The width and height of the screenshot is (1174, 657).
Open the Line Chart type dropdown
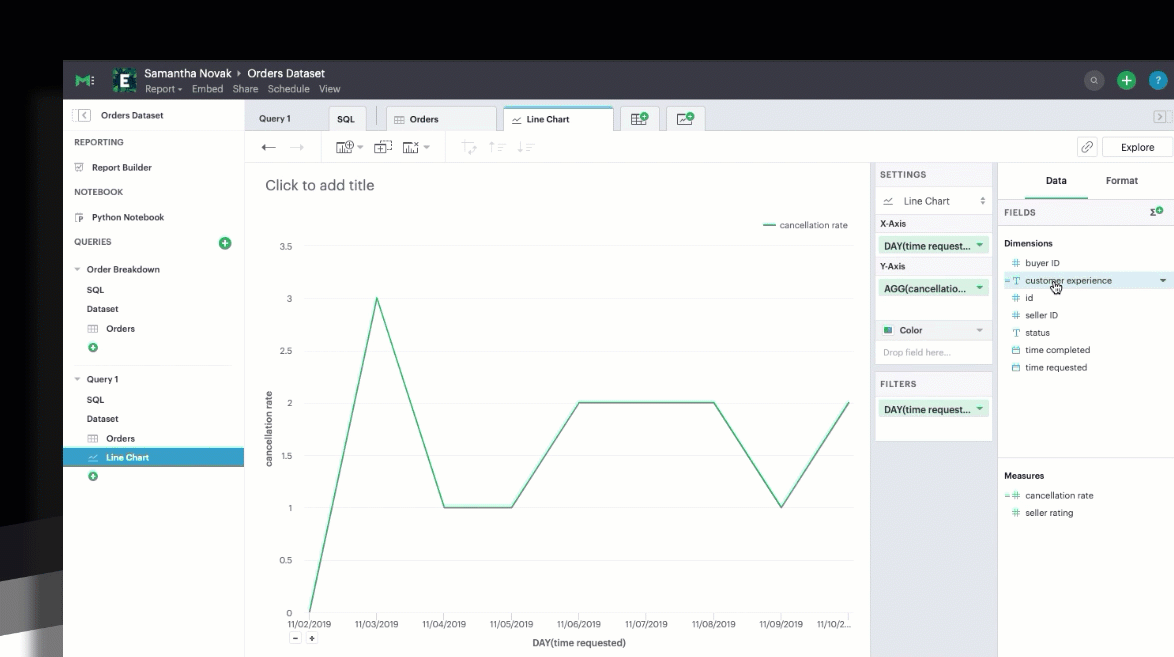[933, 201]
